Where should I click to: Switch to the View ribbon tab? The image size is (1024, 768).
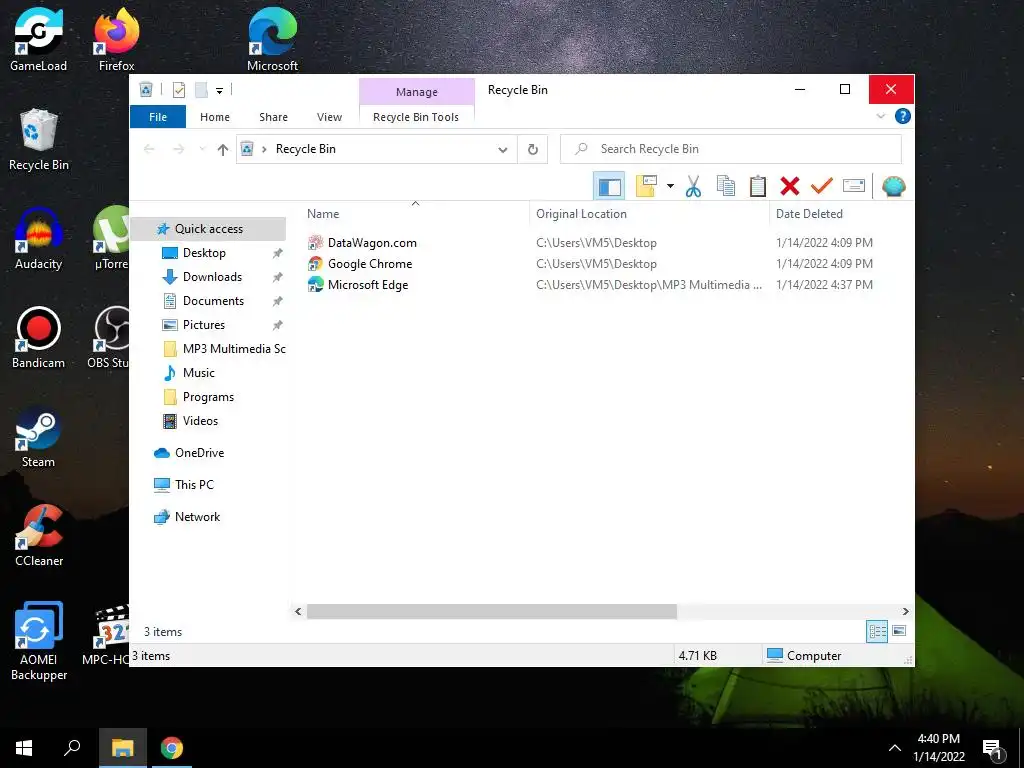click(329, 117)
